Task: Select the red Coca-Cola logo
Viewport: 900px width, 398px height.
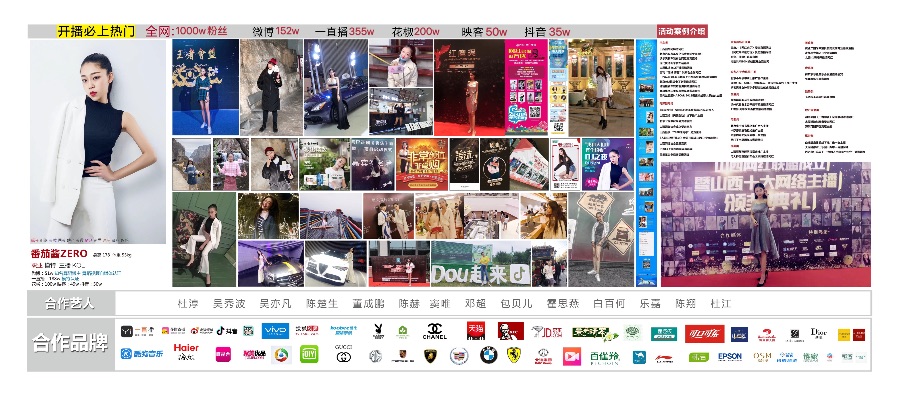Action: coord(704,334)
